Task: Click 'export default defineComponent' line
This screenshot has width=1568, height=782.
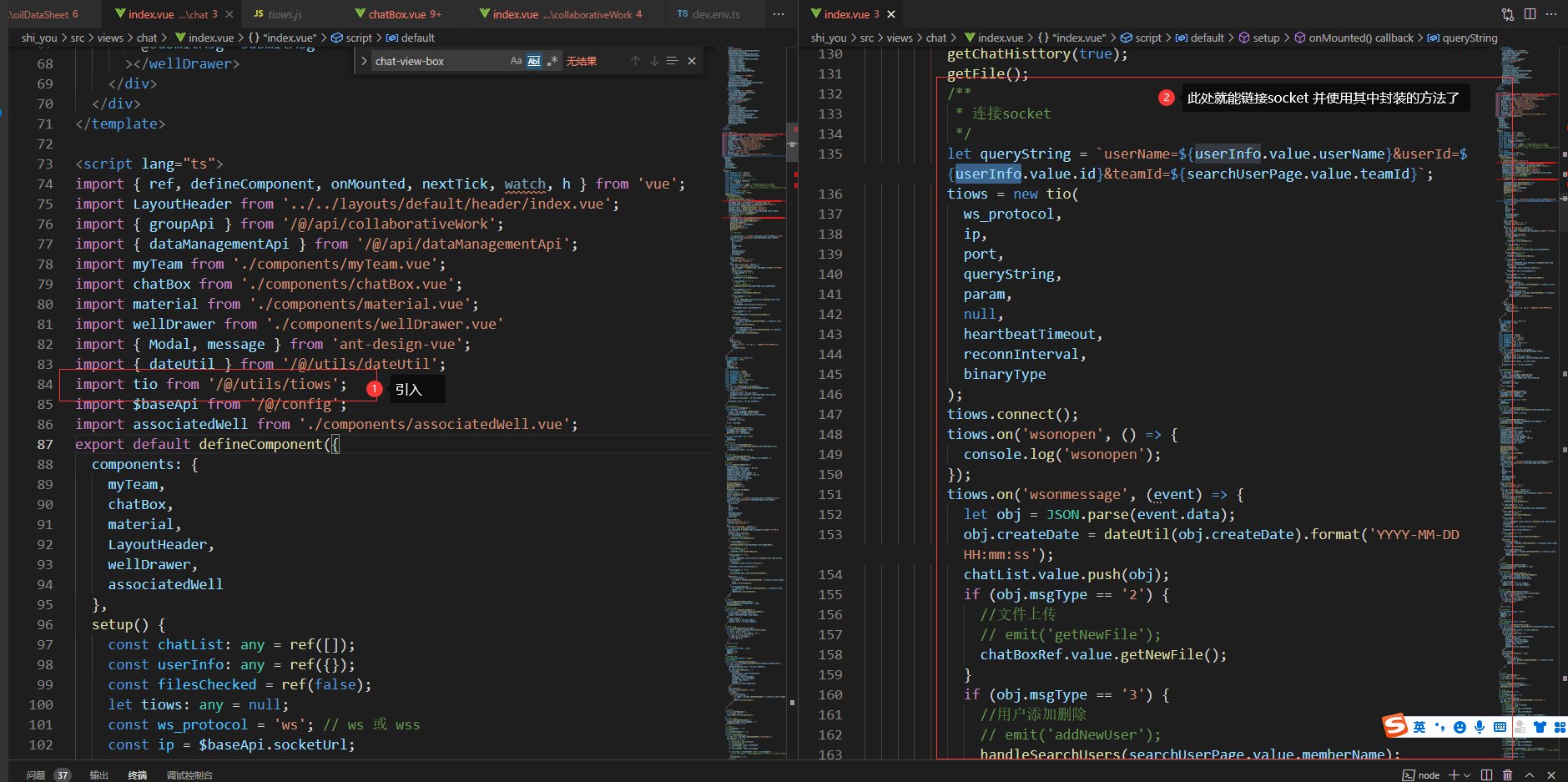Action: pyautogui.click(x=207, y=444)
